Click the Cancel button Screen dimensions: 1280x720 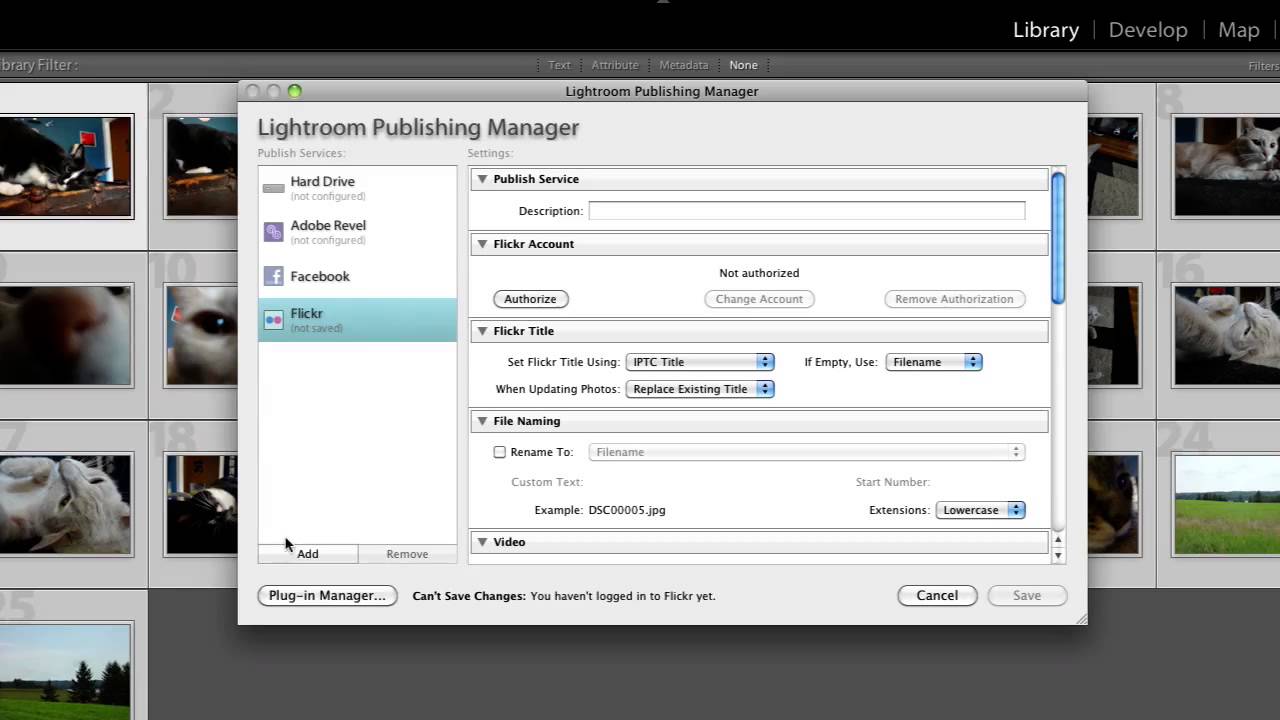point(937,595)
